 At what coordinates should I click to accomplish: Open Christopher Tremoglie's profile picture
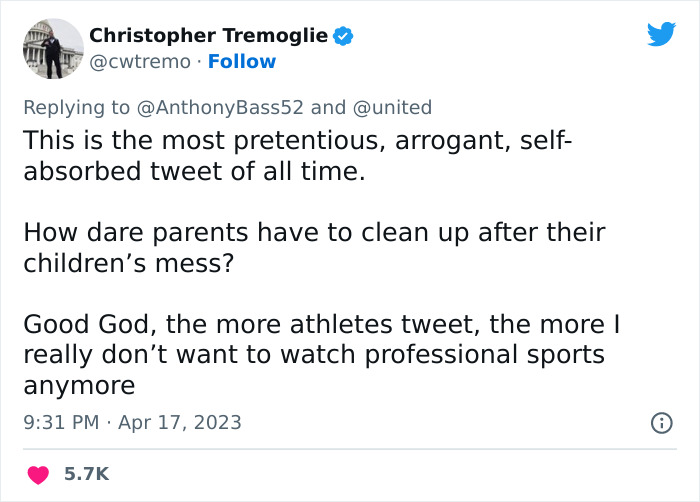[x=51, y=49]
